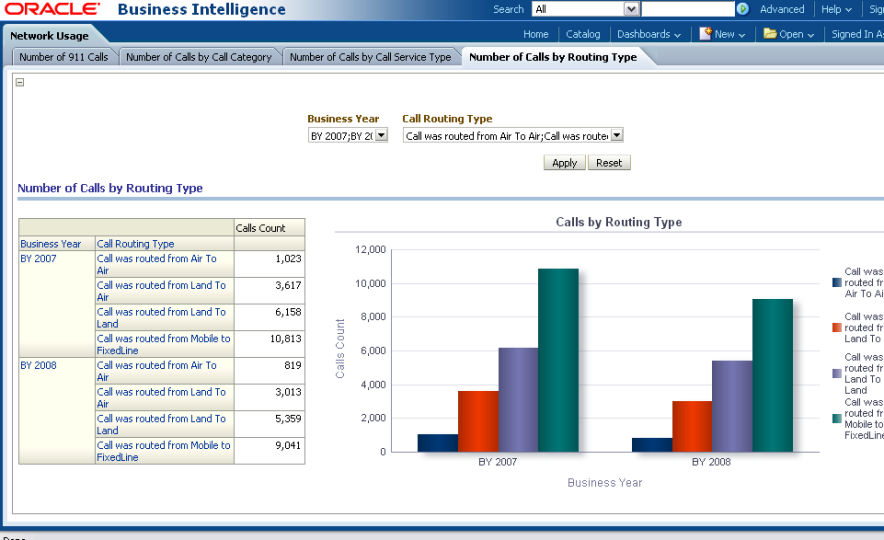The height and width of the screenshot is (540, 884).
Task: Click the value 5,359 cell
Action: 269,424
